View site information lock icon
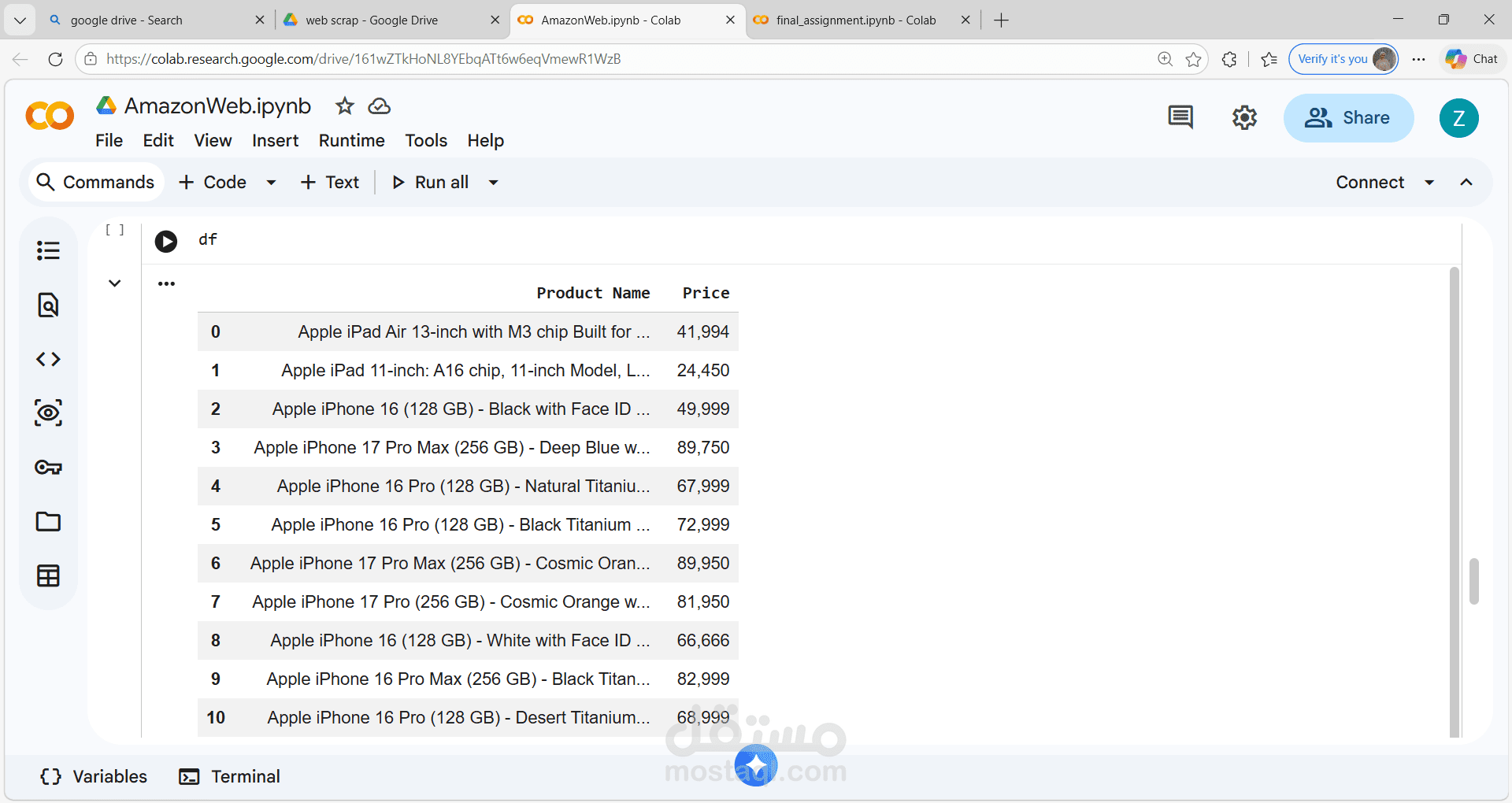Viewport: 1512px width, 803px height. [x=91, y=59]
